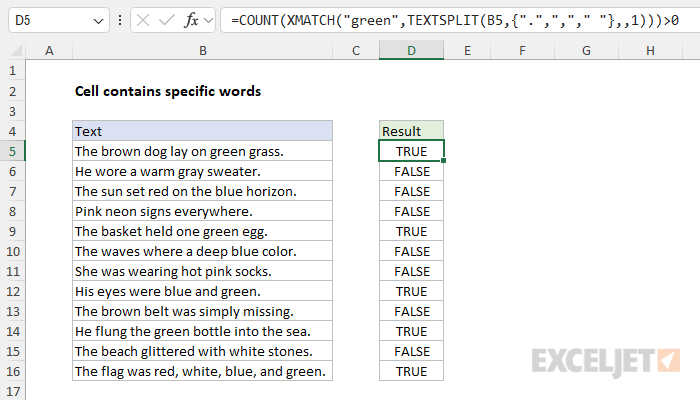Viewport: 700px width, 400px height.
Task: Click the FALSE result in row 11
Action: coord(411,271)
